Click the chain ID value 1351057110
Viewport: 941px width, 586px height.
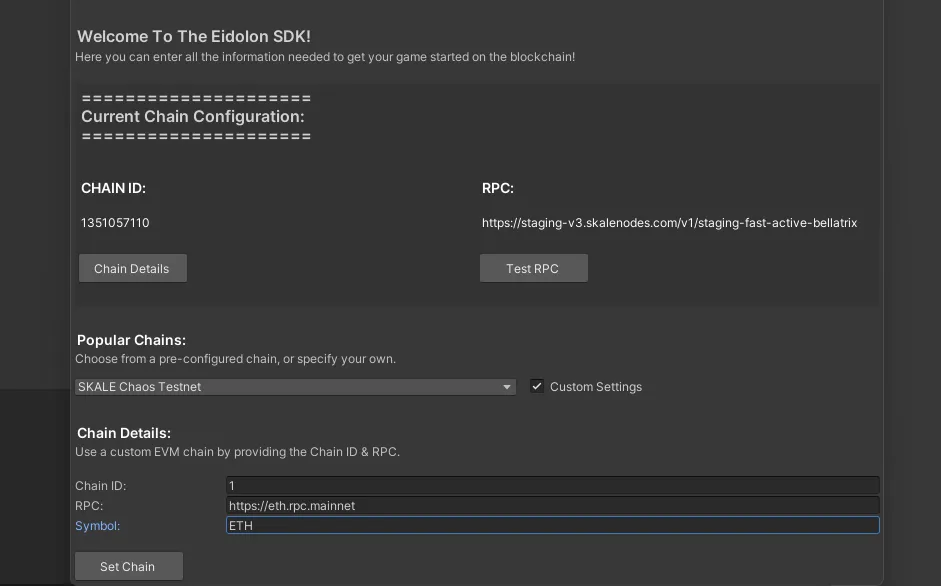(x=115, y=223)
